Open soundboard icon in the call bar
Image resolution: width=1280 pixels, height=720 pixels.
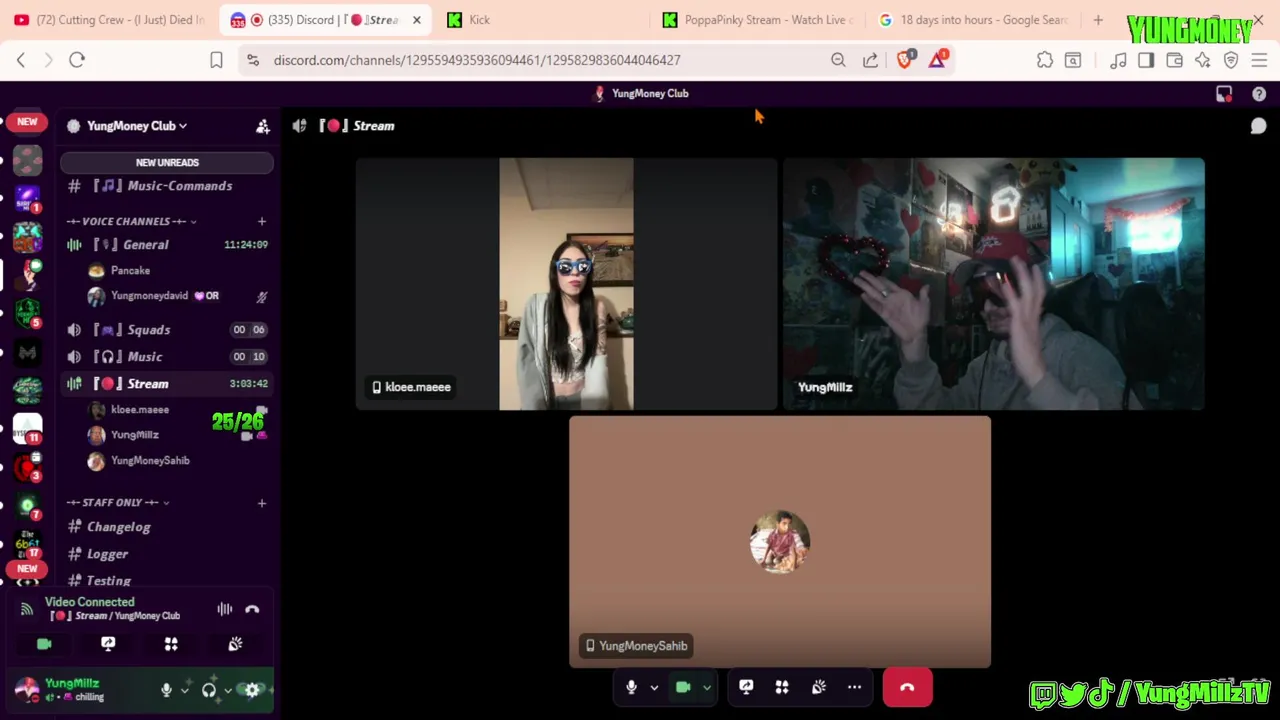pyautogui.click(x=819, y=687)
